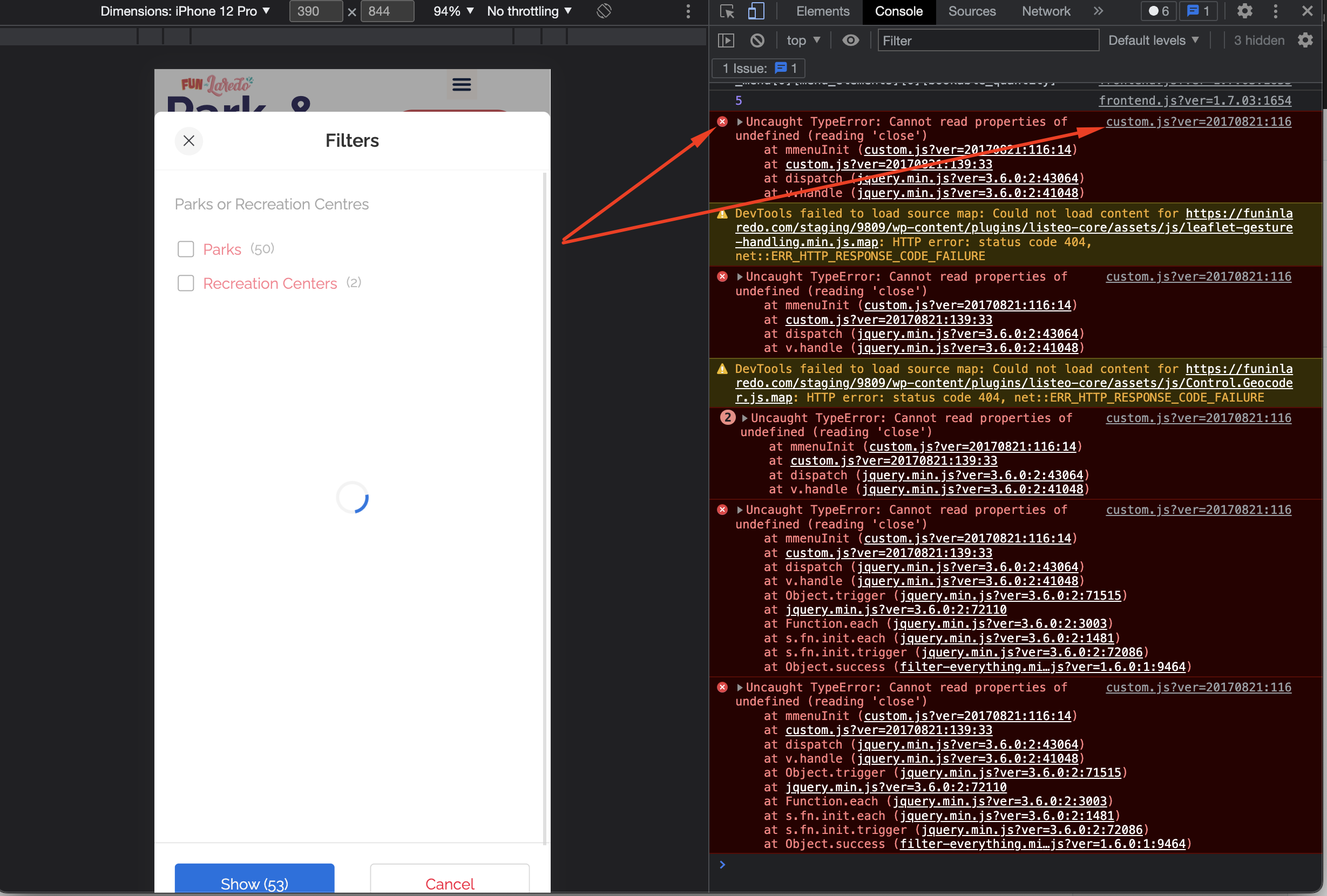Expand the TypeError entry grouped with count 2

pos(744,418)
